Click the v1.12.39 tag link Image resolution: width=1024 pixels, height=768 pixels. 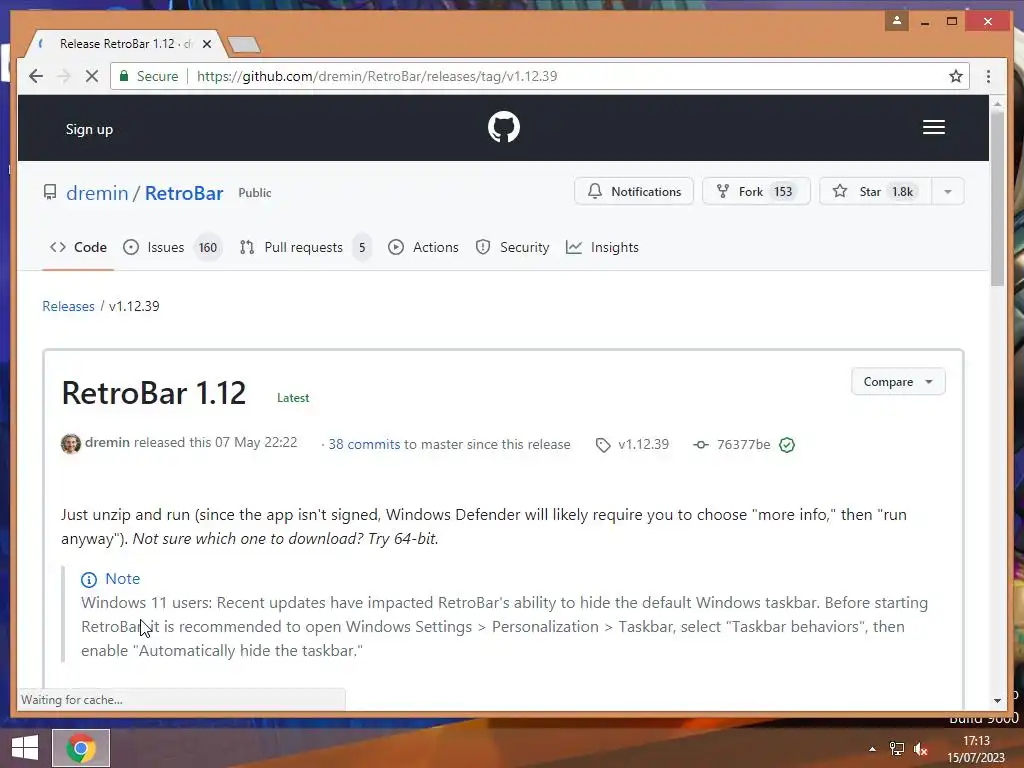(643, 445)
